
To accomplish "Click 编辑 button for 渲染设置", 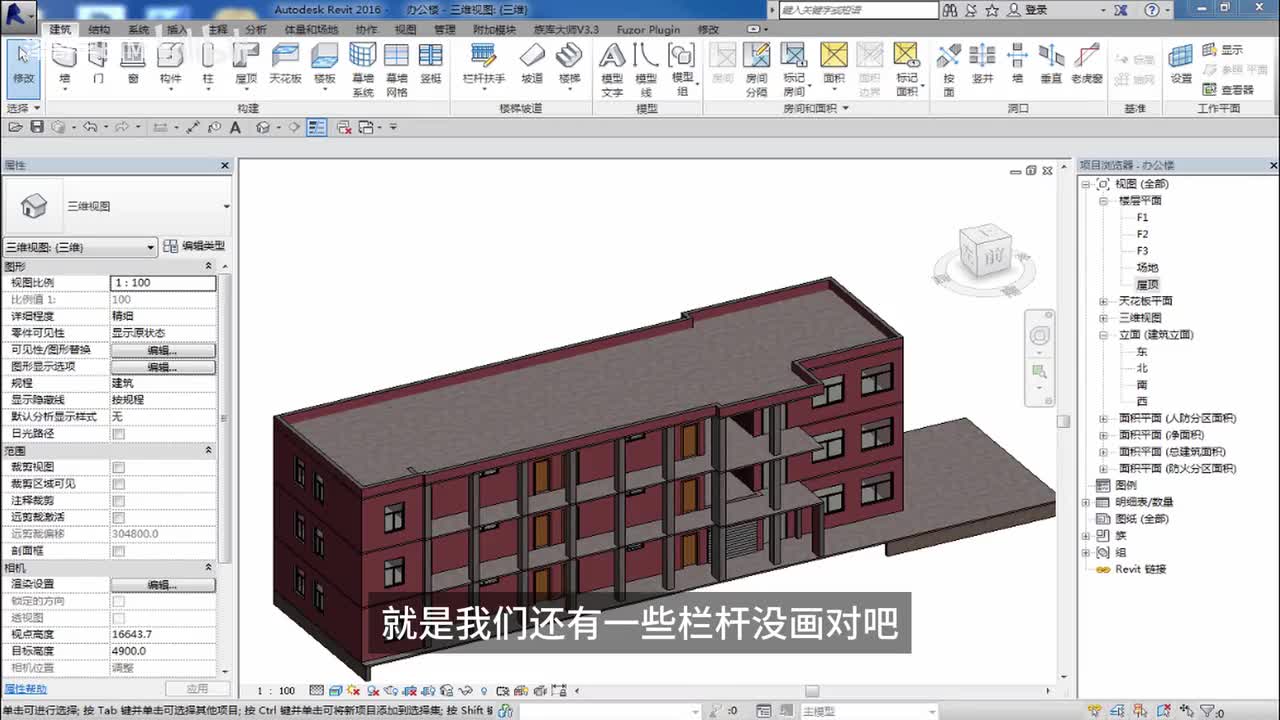I will [163, 584].
